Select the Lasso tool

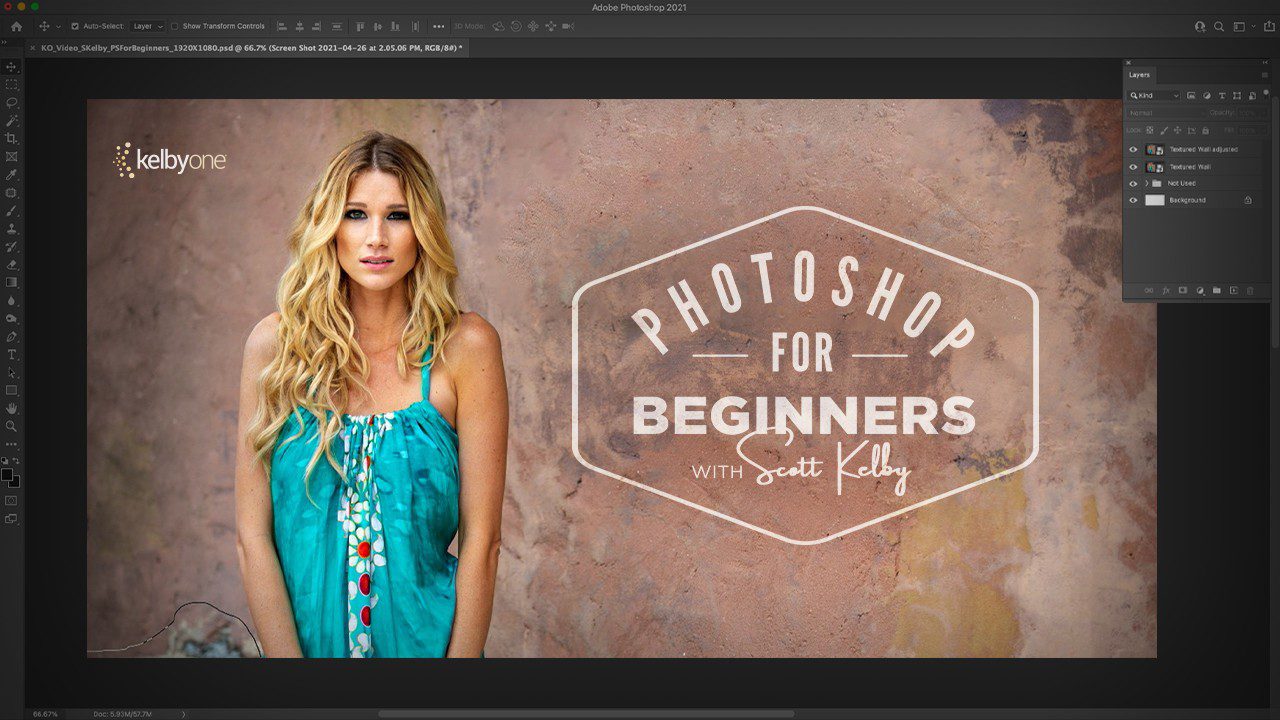click(x=12, y=103)
